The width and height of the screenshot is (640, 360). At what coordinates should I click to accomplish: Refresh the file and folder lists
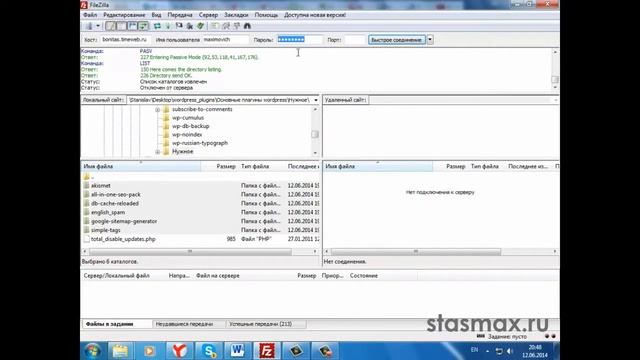[157, 26]
